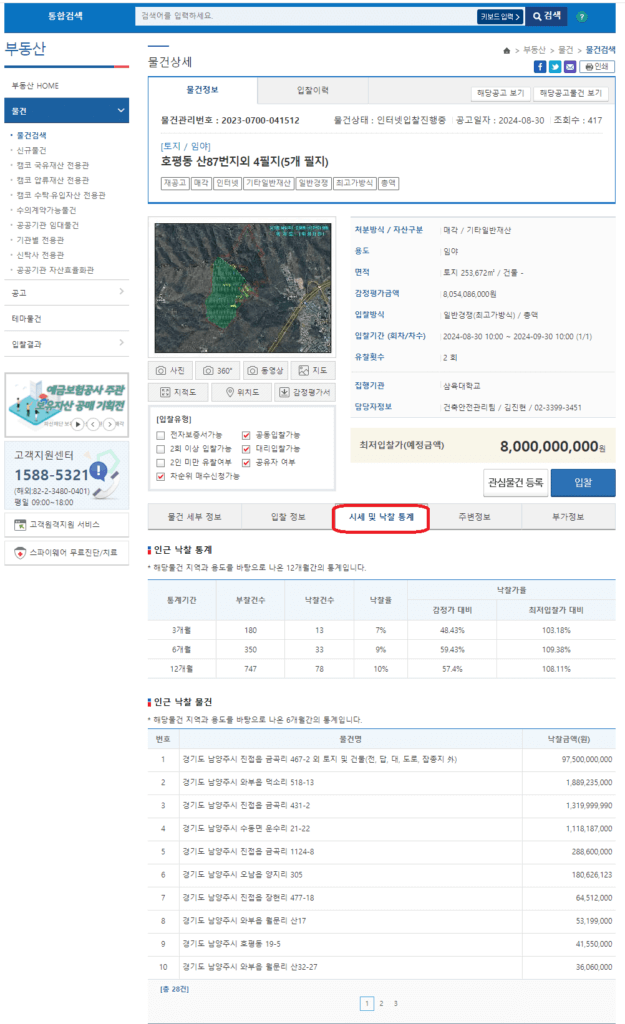Download the 감정평가서 appraisal report
The height and width of the screenshot is (1024, 625).
305,392
